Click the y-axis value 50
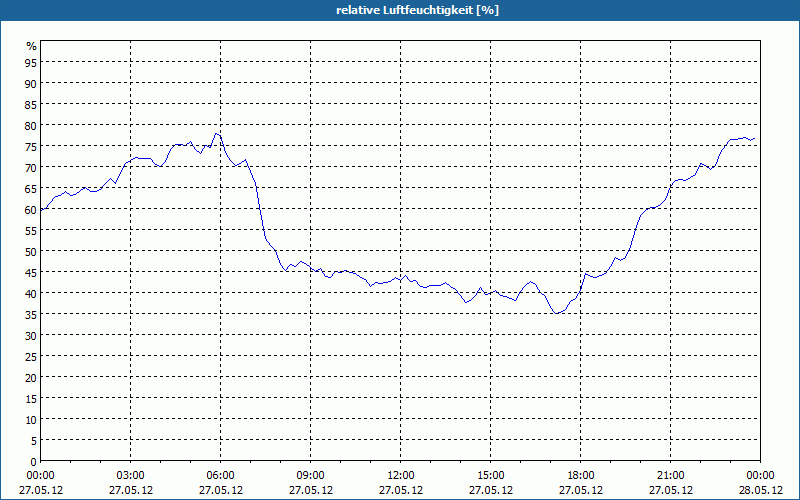 31,252
